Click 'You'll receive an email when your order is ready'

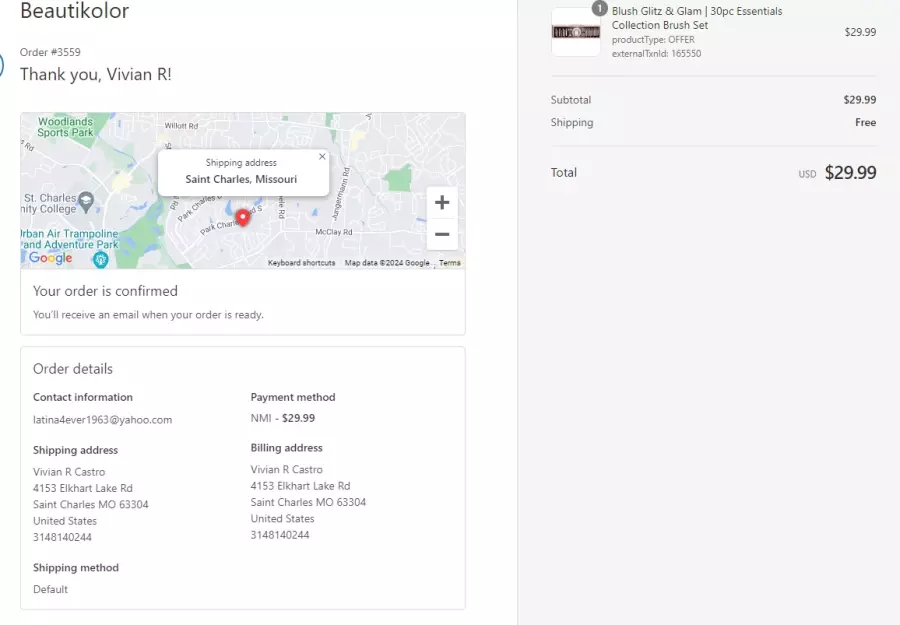(x=148, y=315)
